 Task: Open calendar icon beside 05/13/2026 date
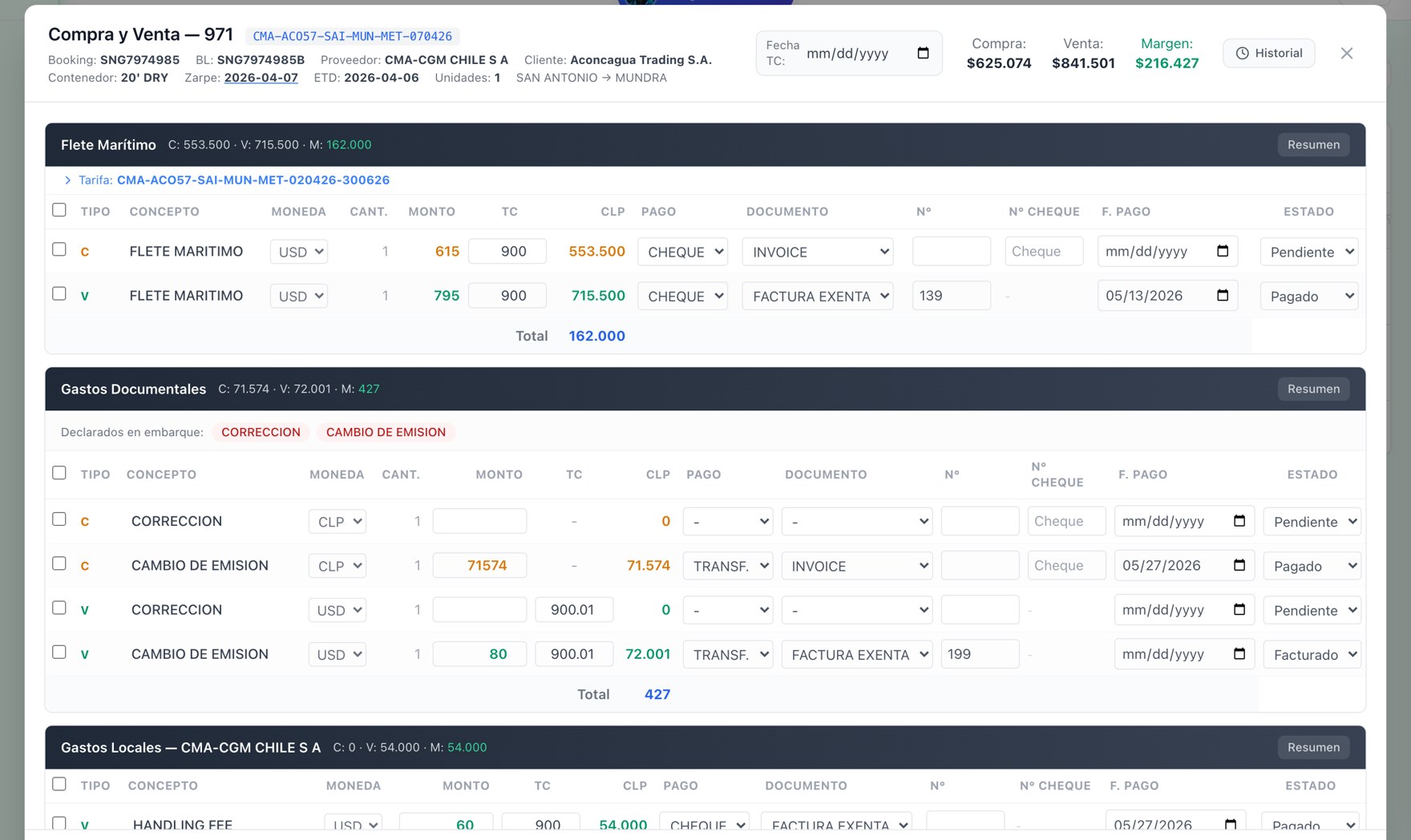pos(1223,295)
